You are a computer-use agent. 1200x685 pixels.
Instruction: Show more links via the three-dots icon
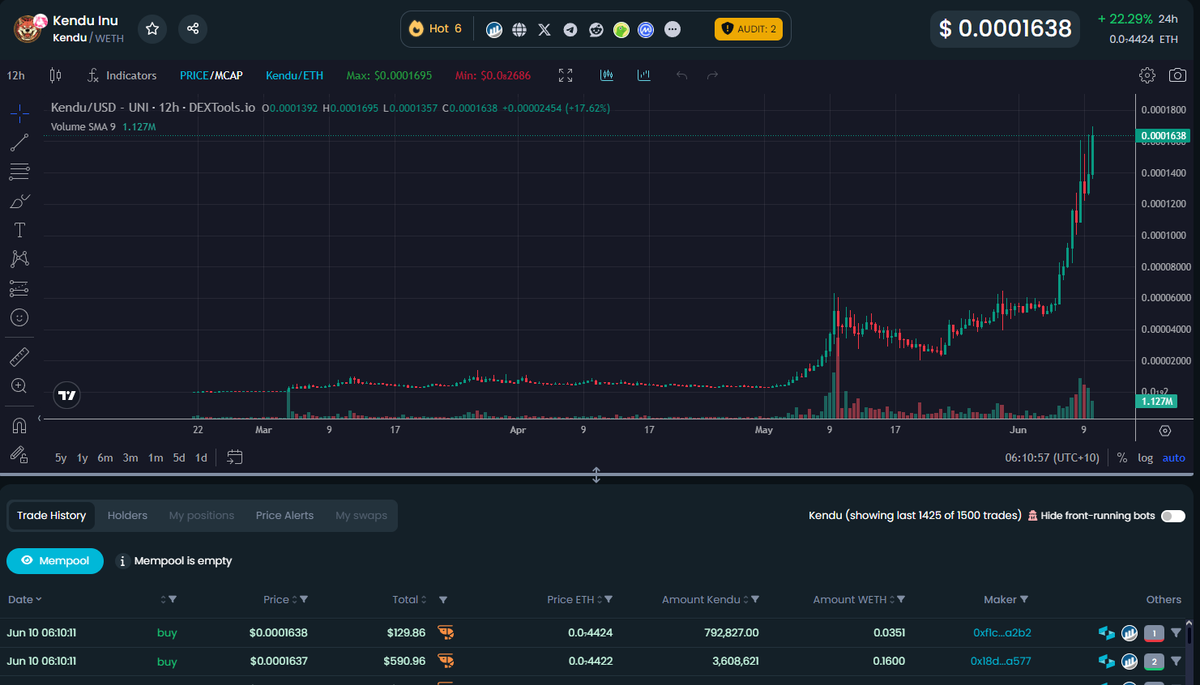click(x=673, y=30)
